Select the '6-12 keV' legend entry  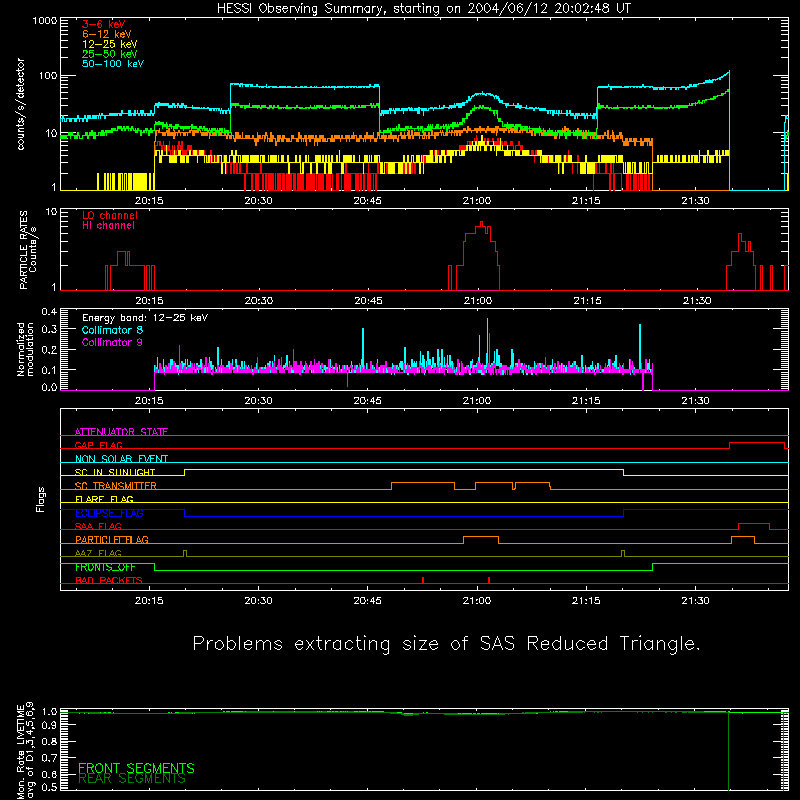(107, 34)
